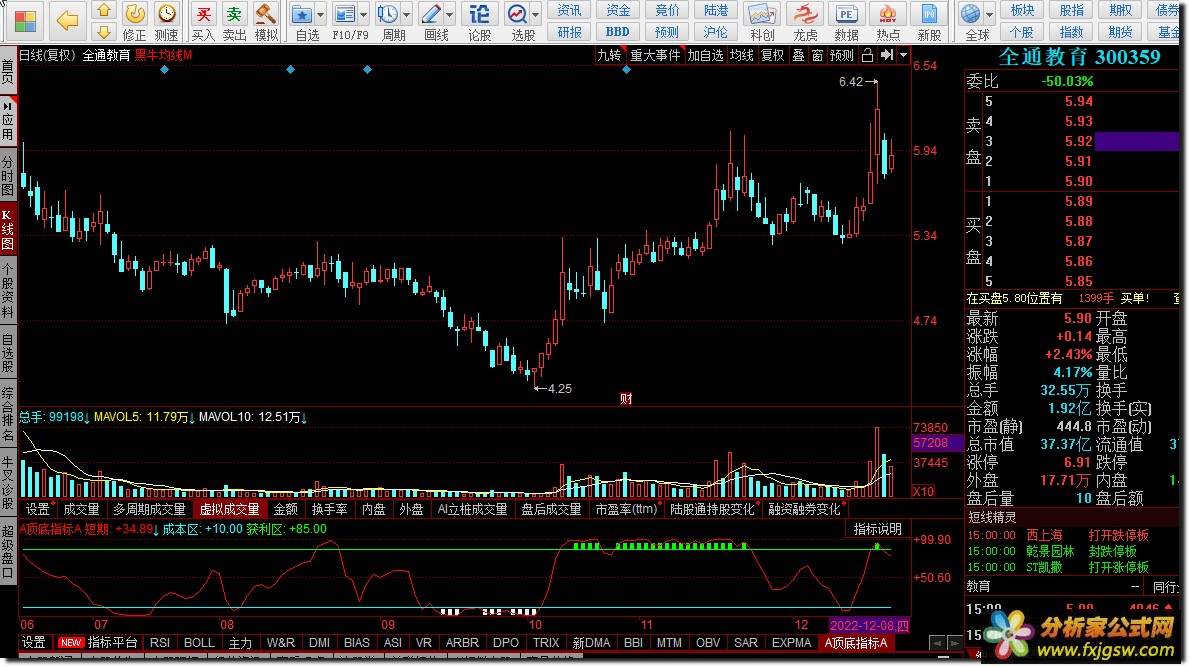Click the 期货 futures button
This screenshot has width=1191, height=667.
pyautogui.click(x=1121, y=32)
